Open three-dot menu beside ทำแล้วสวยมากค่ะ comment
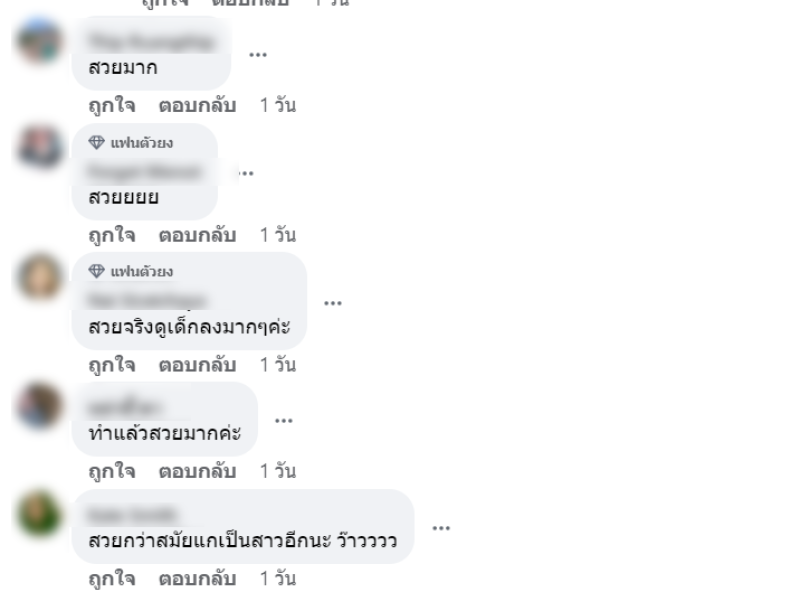Image resolution: width=800 pixels, height=592 pixels. [284, 421]
